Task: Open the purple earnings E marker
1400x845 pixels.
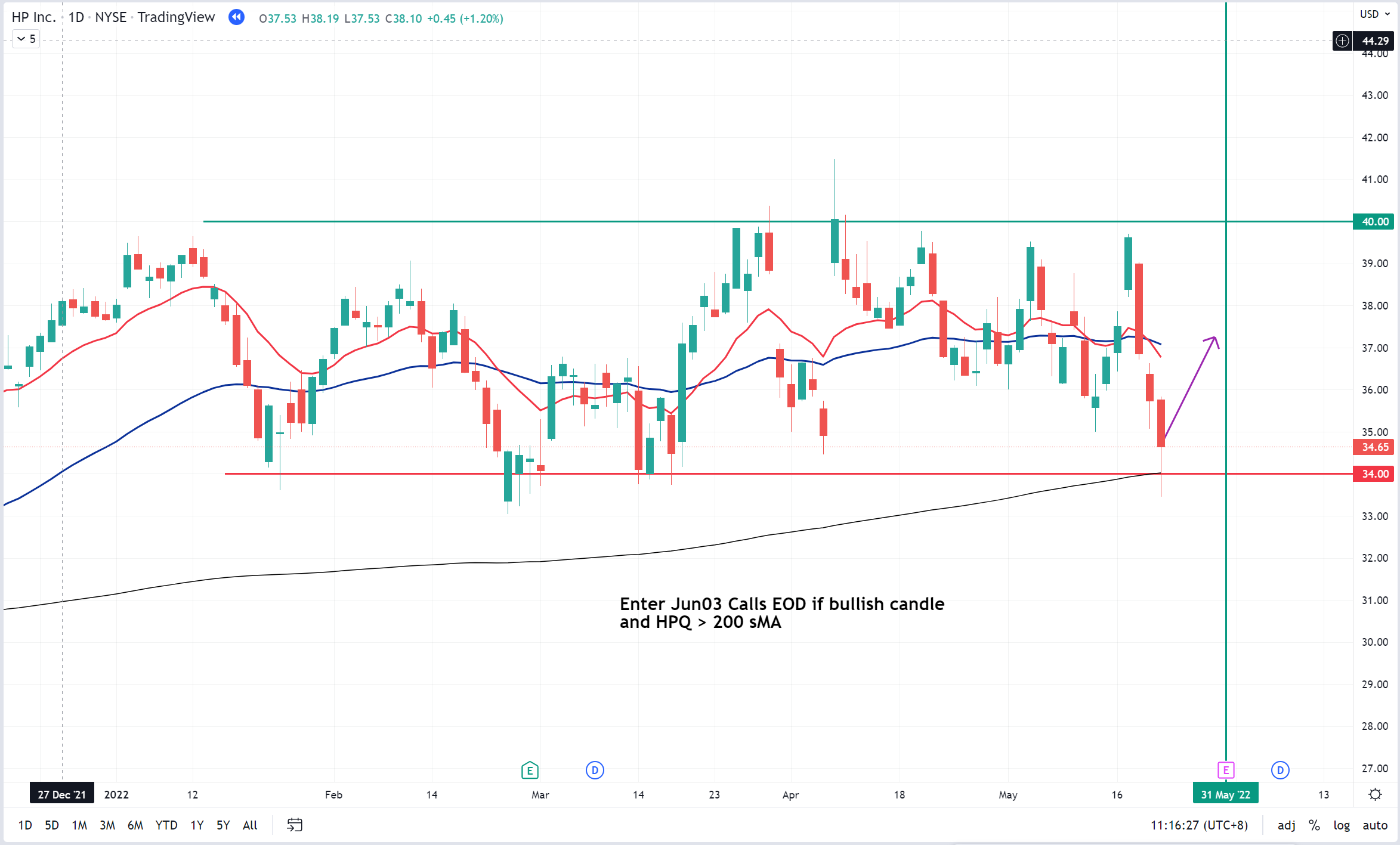Action: pos(1226,770)
